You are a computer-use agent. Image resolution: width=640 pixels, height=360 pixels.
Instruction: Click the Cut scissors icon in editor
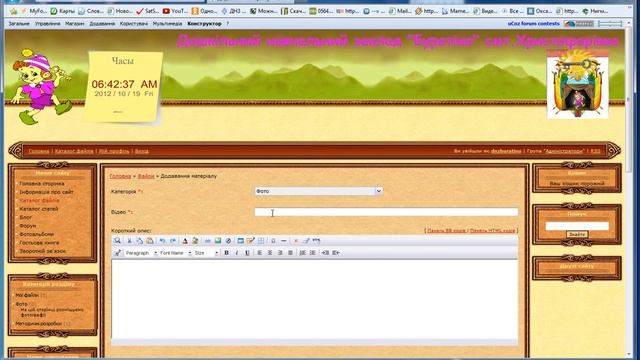129,241
